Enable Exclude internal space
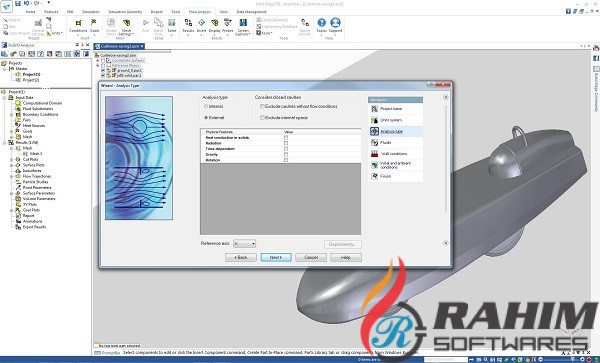The image size is (600, 363). [262, 118]
